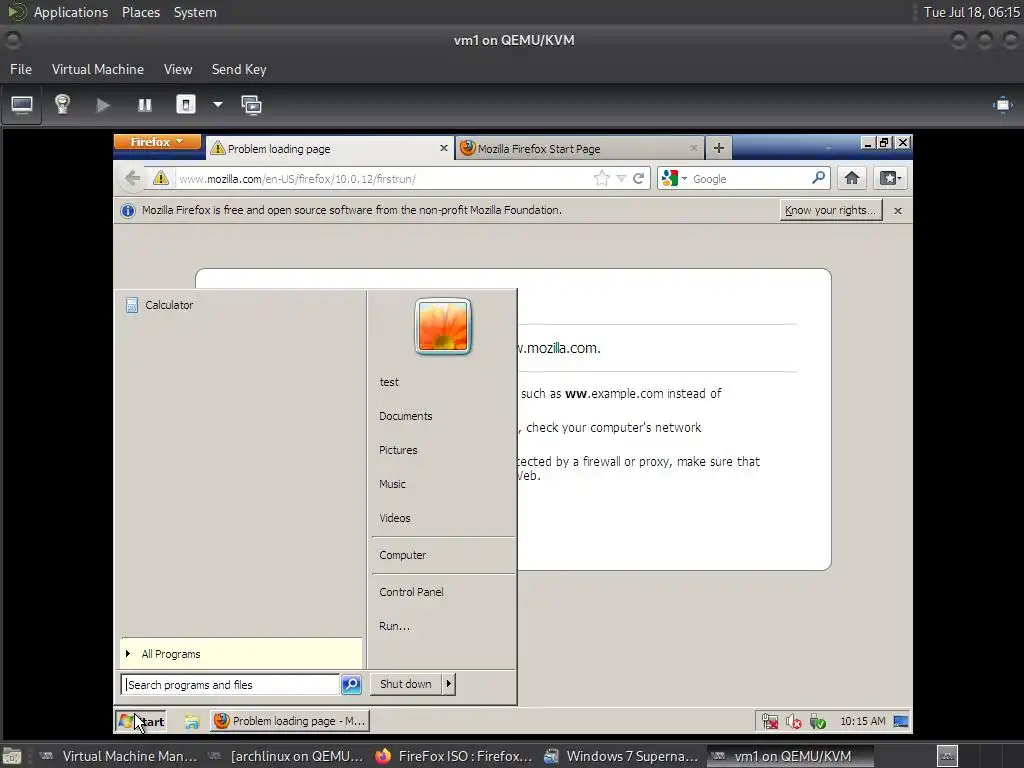Reload the page in Firefox

click(639, 178)
